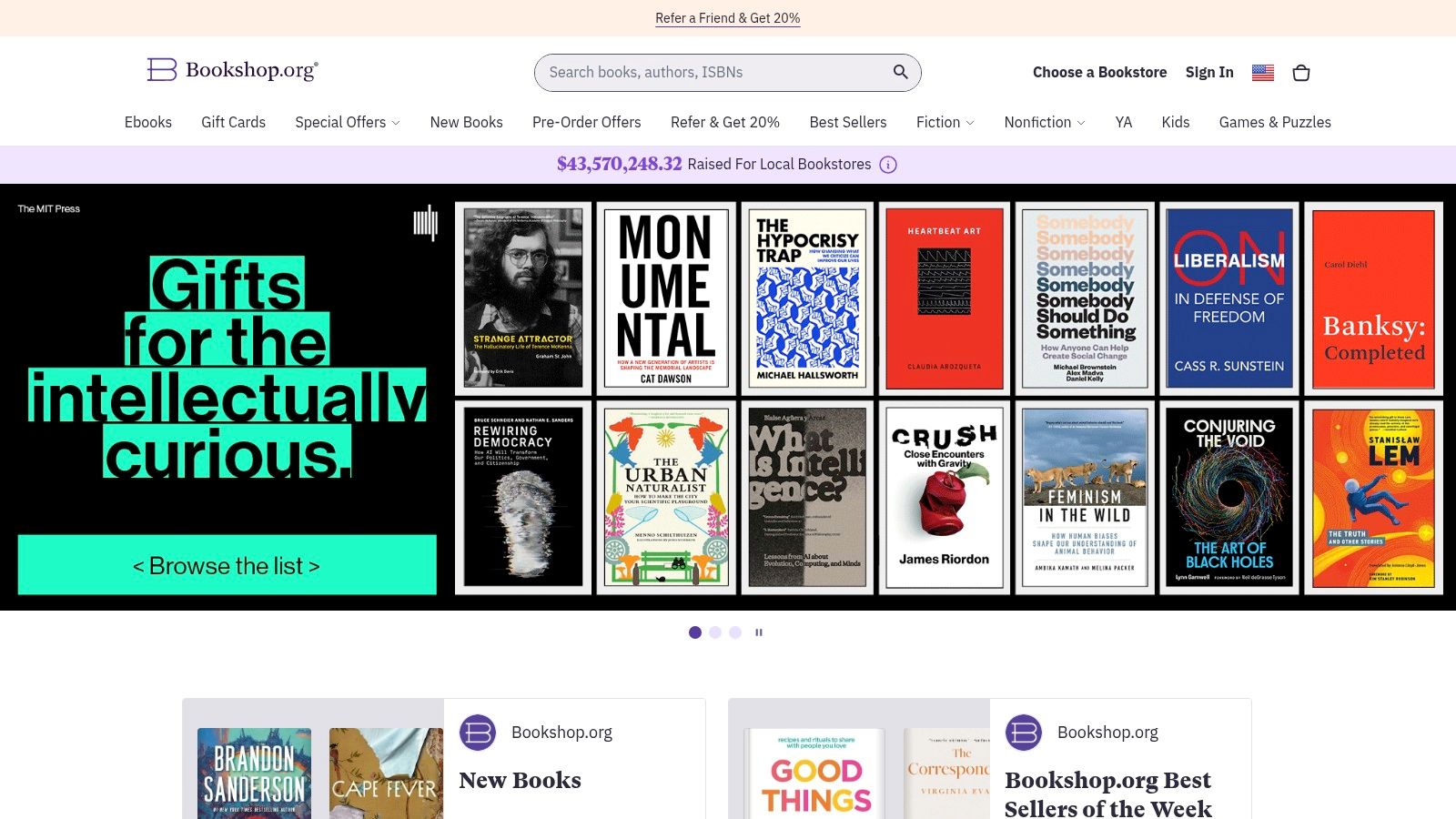This screenshot has width=1456, height=819.
Task: Click the Bookshop.org badge on Best Sellers card
Action: [1023, 732]
